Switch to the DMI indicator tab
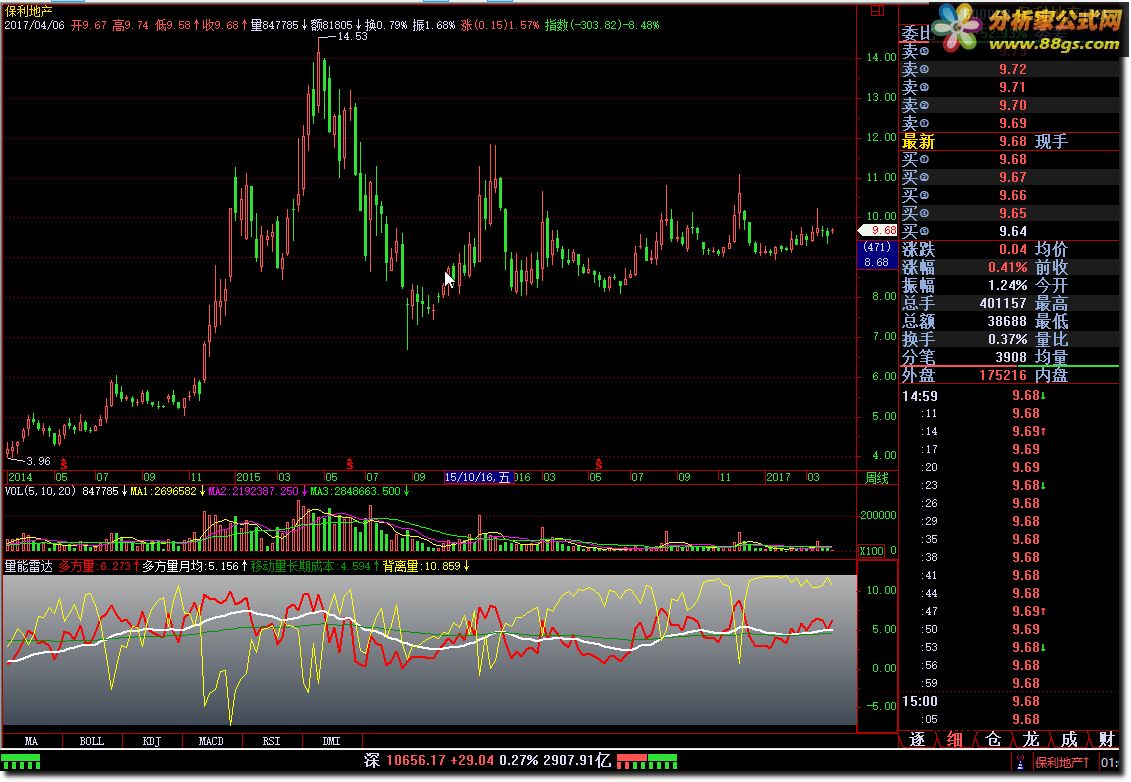This screenshot has width=1131, height=782. (x=331, y=741)
